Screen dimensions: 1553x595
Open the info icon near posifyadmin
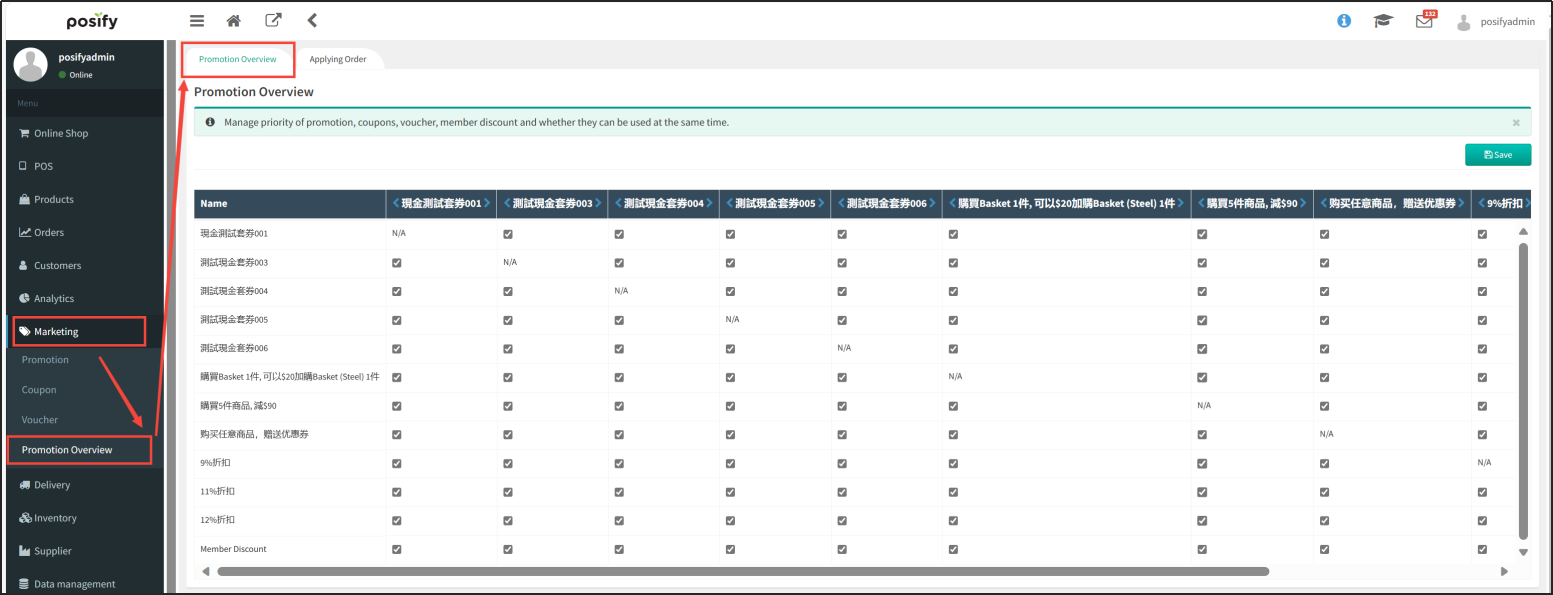(x=1343, y=19)
